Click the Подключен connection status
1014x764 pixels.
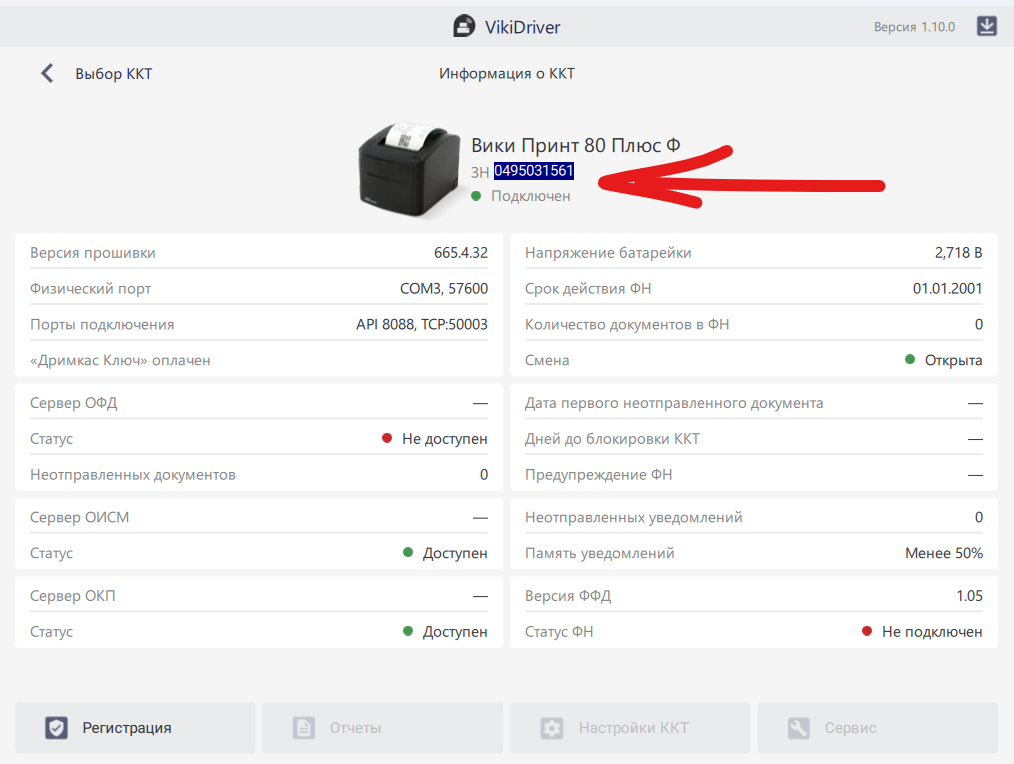point(530,196)
